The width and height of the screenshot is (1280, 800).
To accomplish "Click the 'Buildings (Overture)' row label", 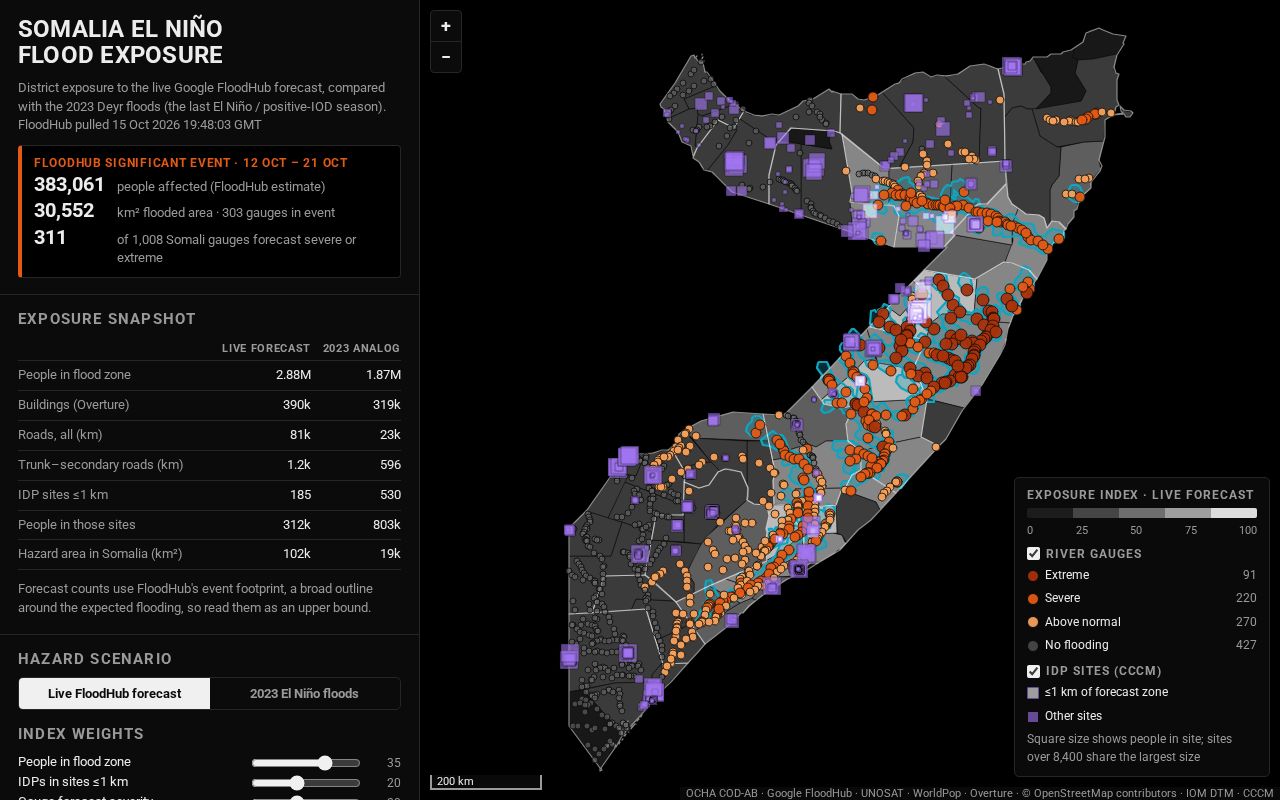I will tap(73, 405).
